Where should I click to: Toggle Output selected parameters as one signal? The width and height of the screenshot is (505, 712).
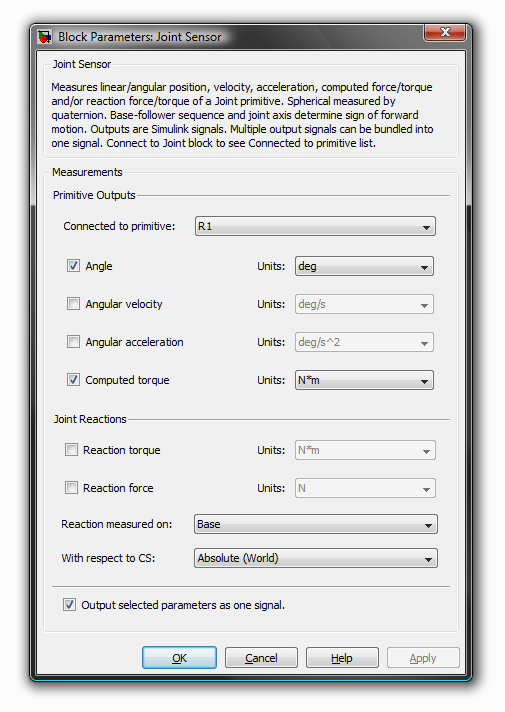[69, 605]
